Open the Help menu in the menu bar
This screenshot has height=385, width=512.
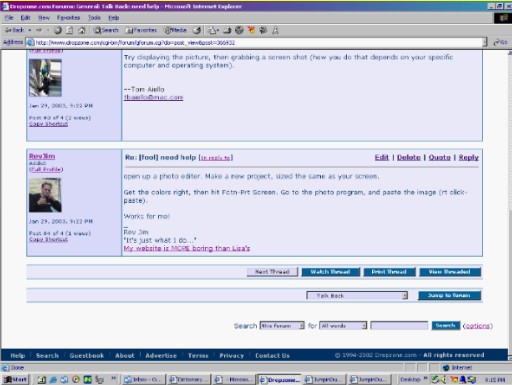point(114,18)
